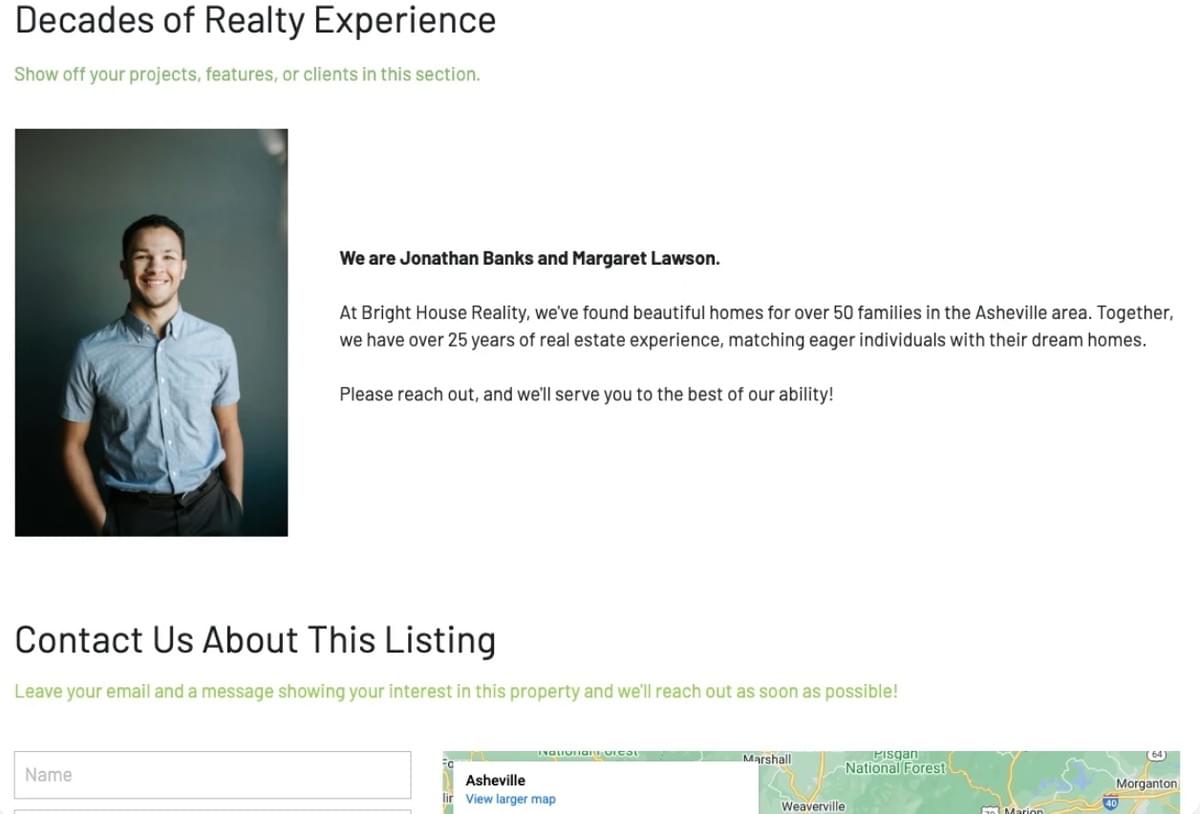Click the bold Jonathan Banks and Margaret Lawson text

[529, 258]
